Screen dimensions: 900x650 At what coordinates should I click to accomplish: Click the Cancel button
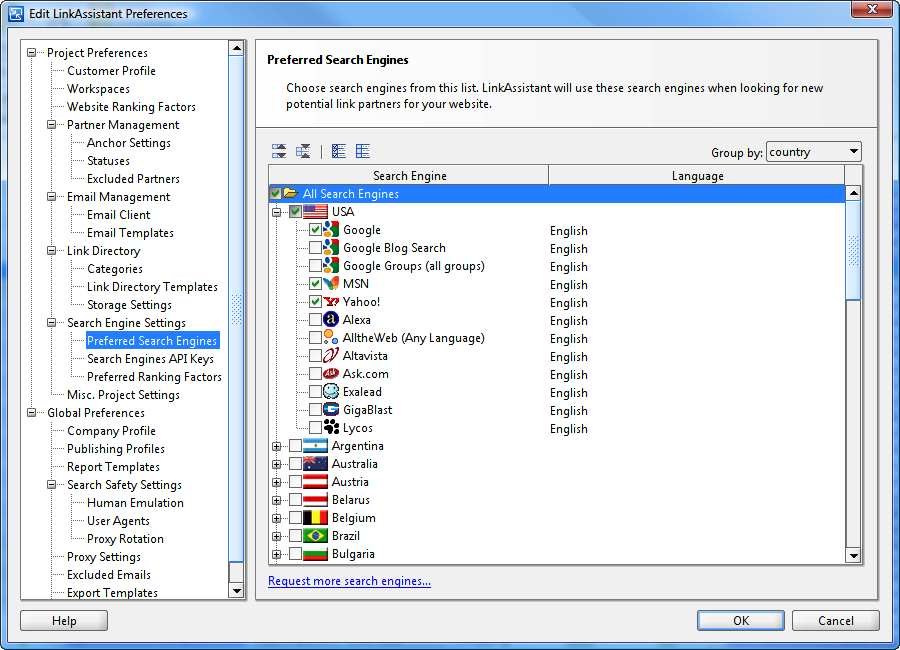(x=836, y=620)
